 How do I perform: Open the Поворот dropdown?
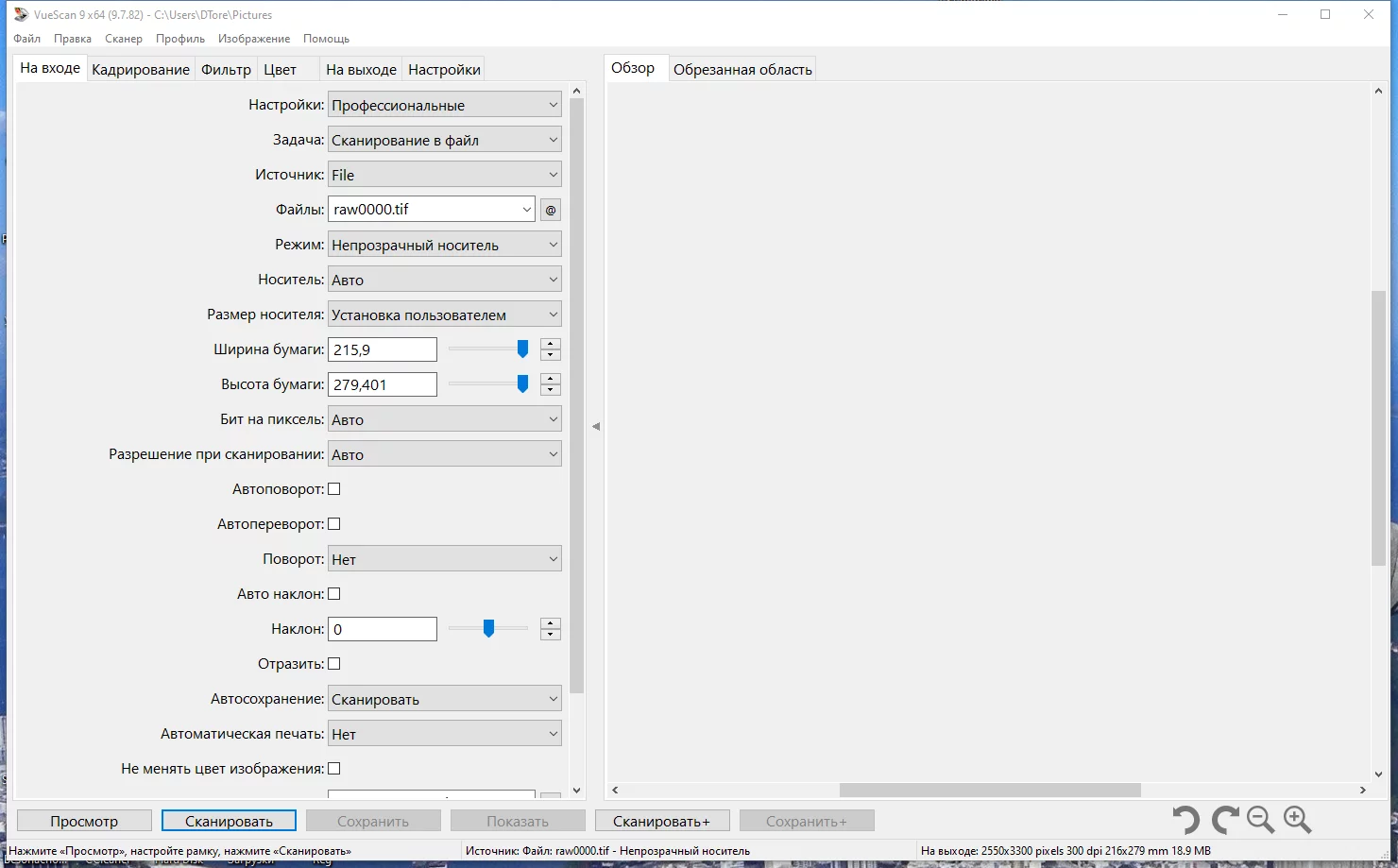[x=445, y=559]
